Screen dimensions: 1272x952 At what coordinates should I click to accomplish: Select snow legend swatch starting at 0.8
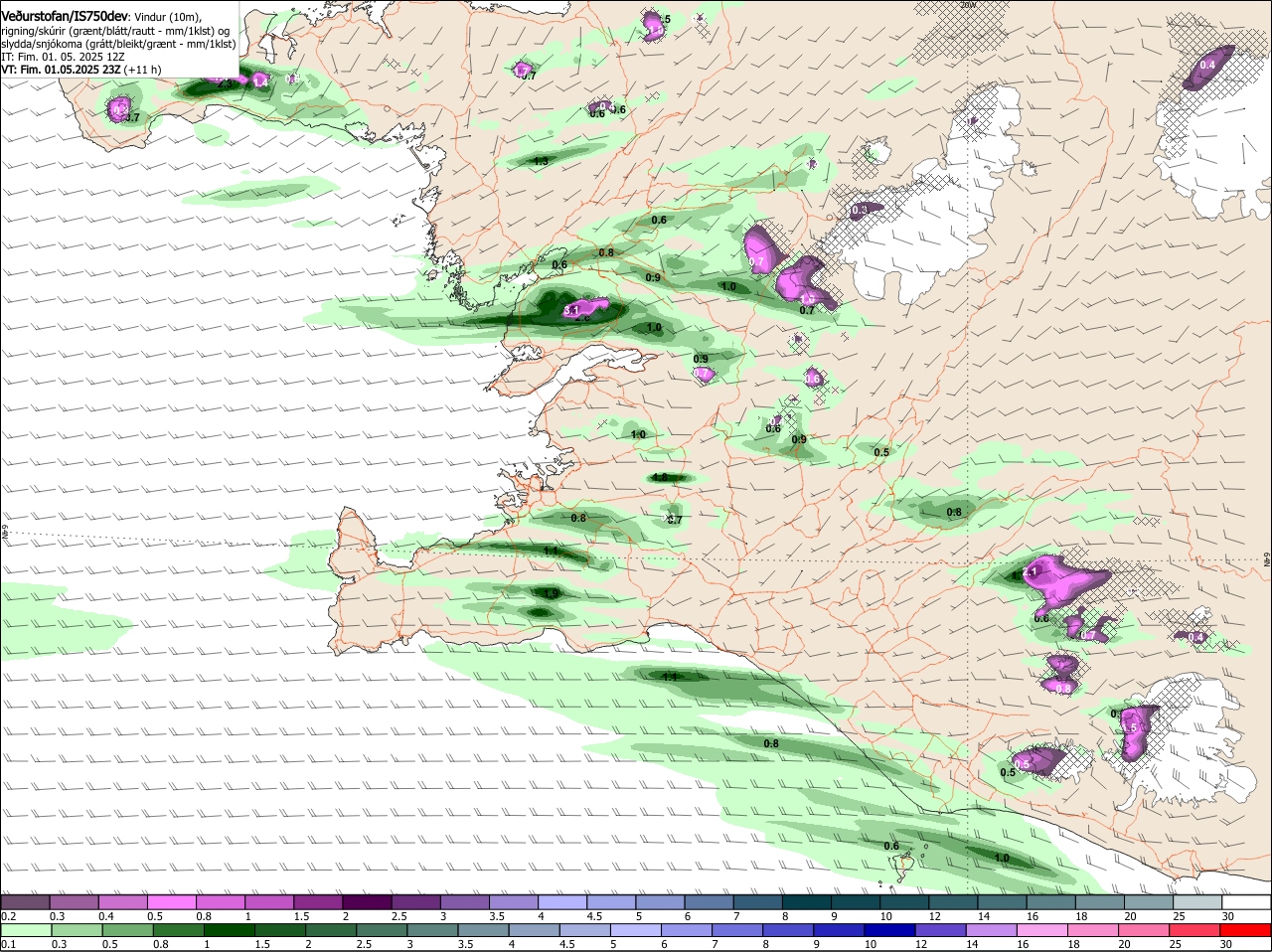[221, 902]
